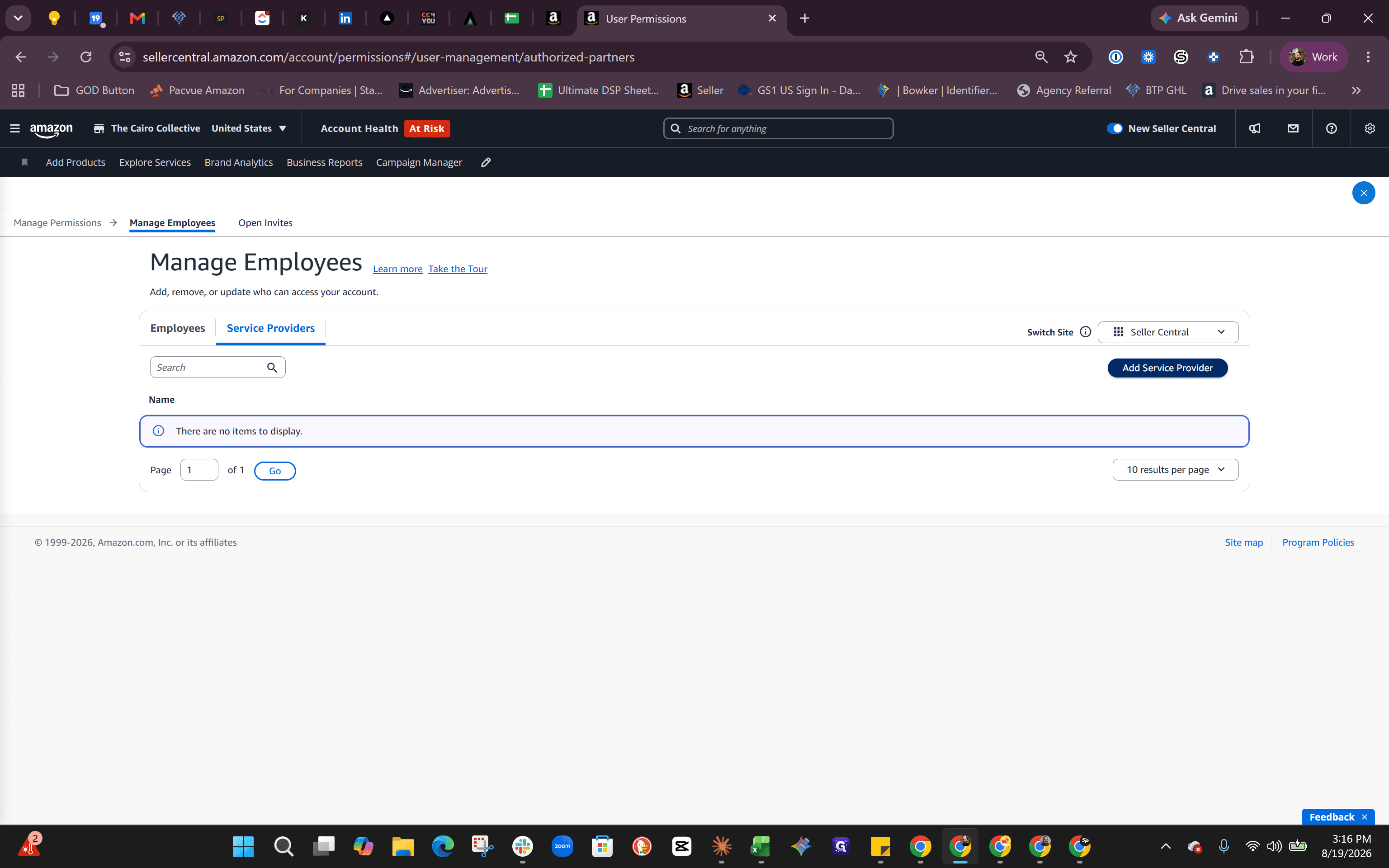Open the Seller Central hamburger menu
The height and width of the screenshot is (868, 1389).
pos(15,128)
